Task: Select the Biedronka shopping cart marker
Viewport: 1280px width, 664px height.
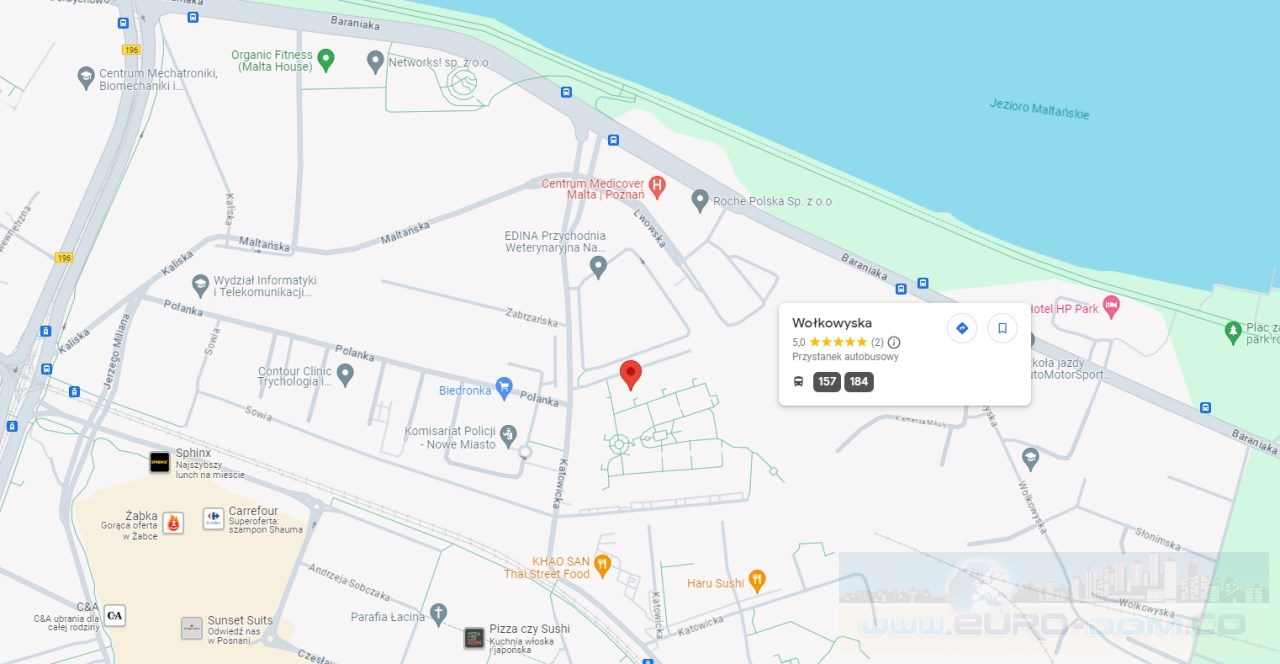Action: [x=504, y=387]
